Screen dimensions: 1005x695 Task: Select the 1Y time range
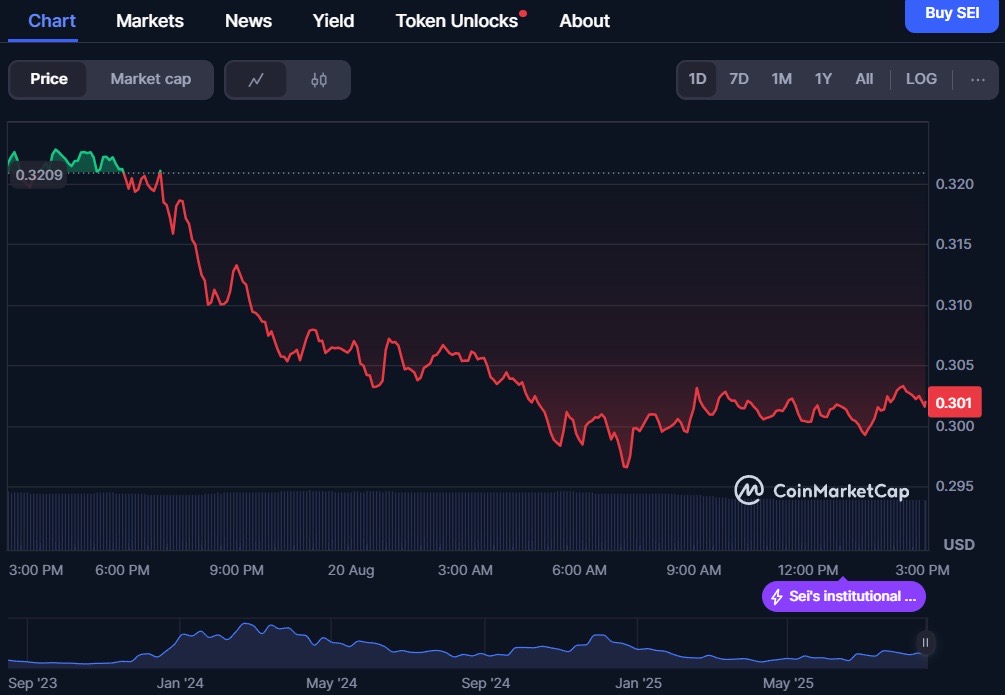tap(823, 80)
